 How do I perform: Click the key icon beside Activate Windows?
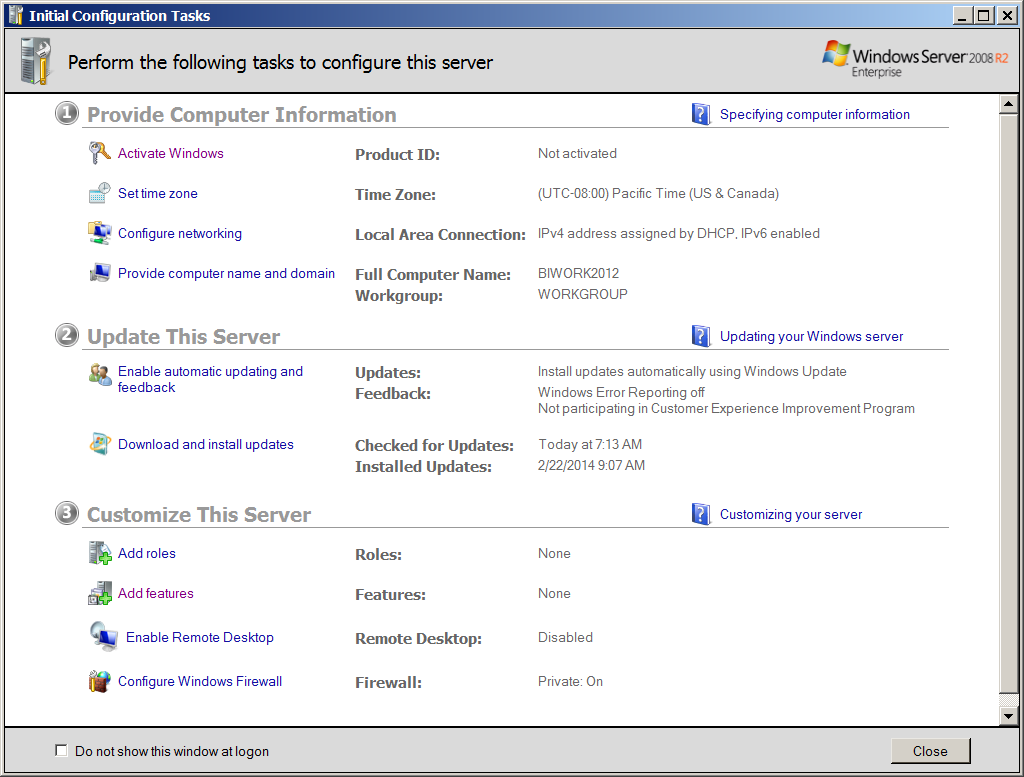(x=99, y=153)
